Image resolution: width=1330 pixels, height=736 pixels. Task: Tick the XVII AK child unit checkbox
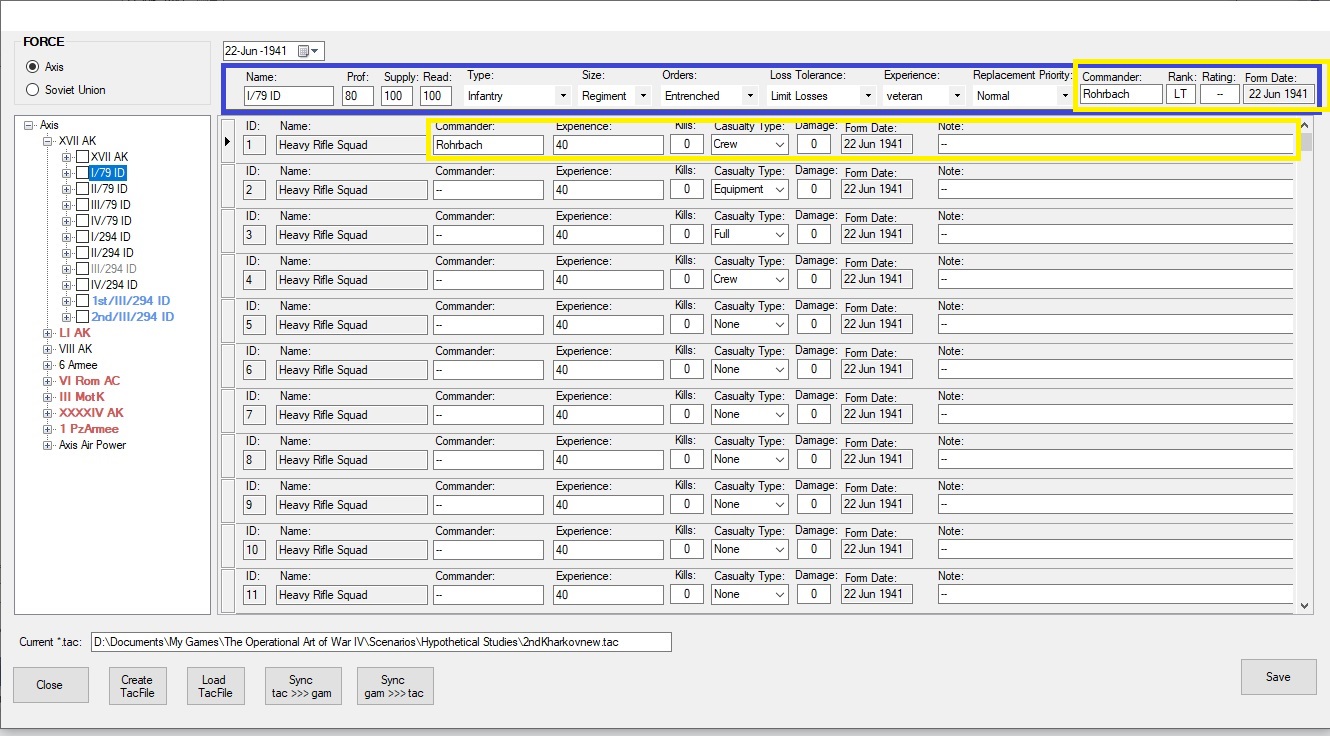[x=83, y=157]
